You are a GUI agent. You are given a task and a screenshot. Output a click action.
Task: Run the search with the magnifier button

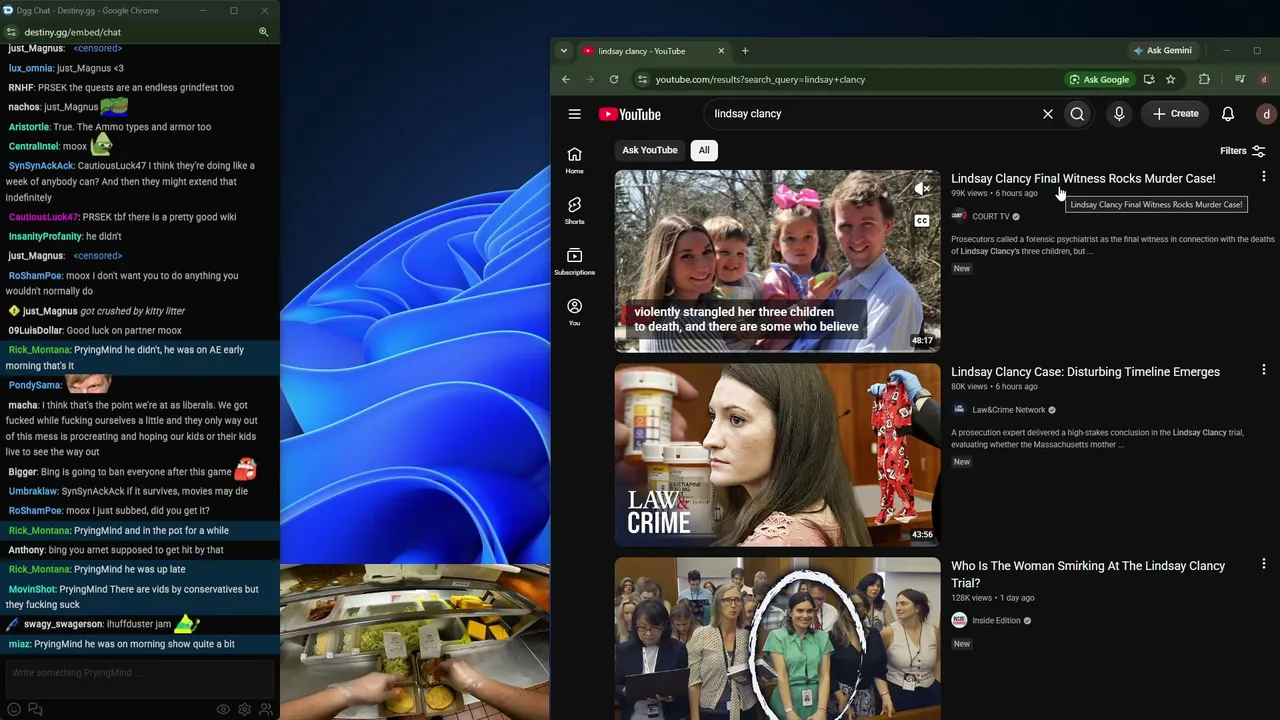pos(1077,114)
